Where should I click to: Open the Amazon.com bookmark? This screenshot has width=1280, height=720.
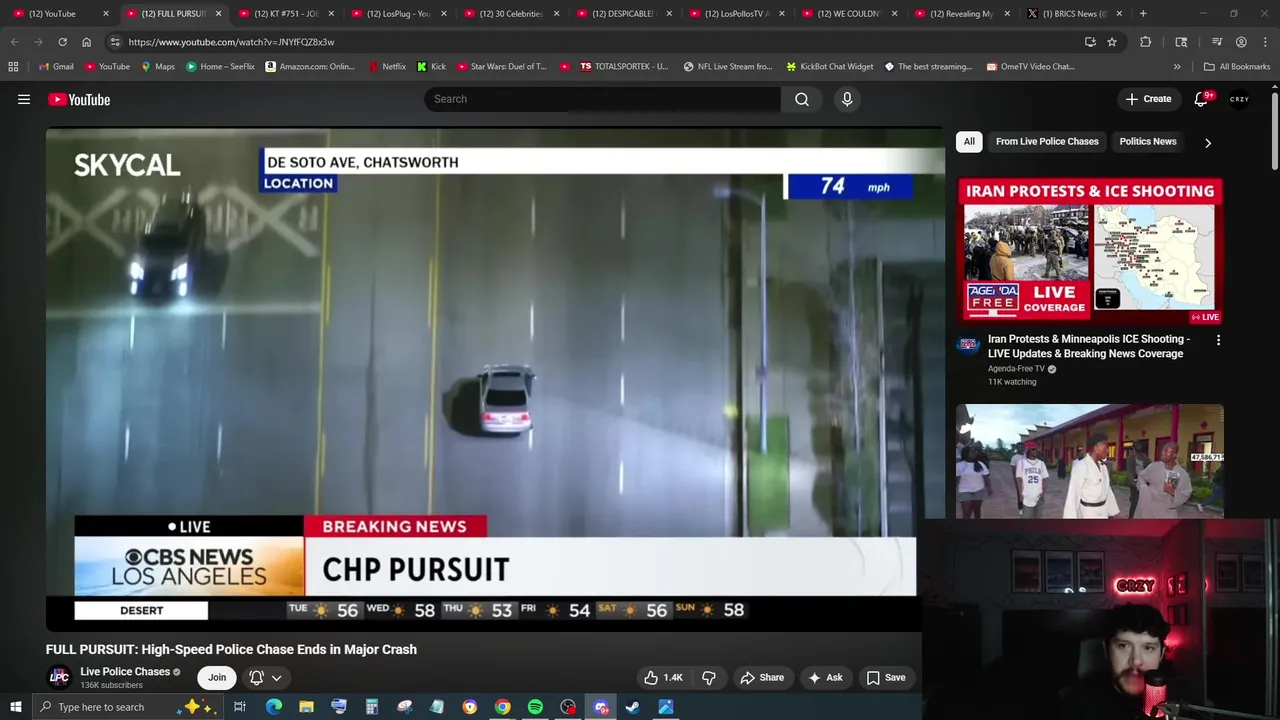(x=310, y=66)
